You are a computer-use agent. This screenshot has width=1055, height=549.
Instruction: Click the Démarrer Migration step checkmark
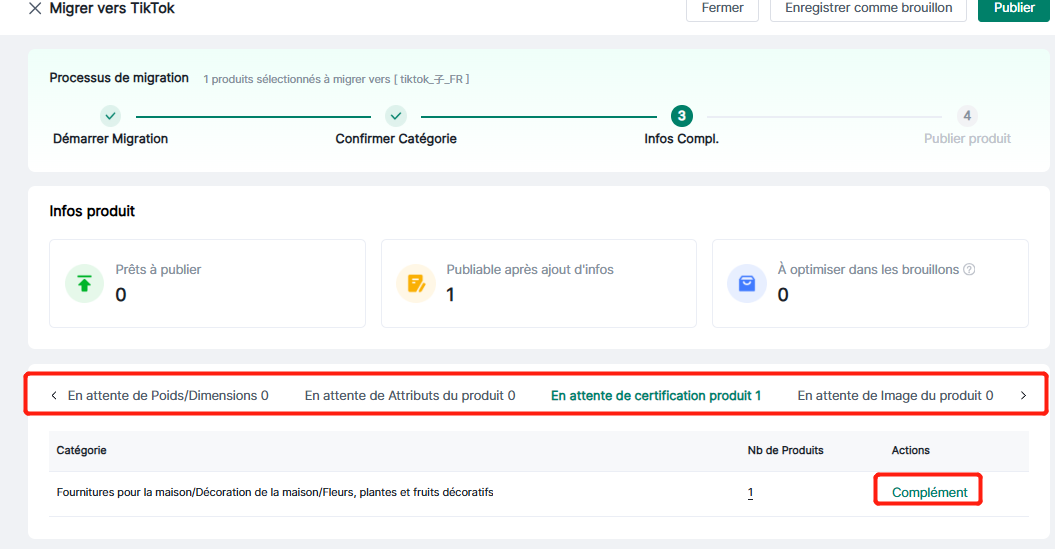[110, 116]
